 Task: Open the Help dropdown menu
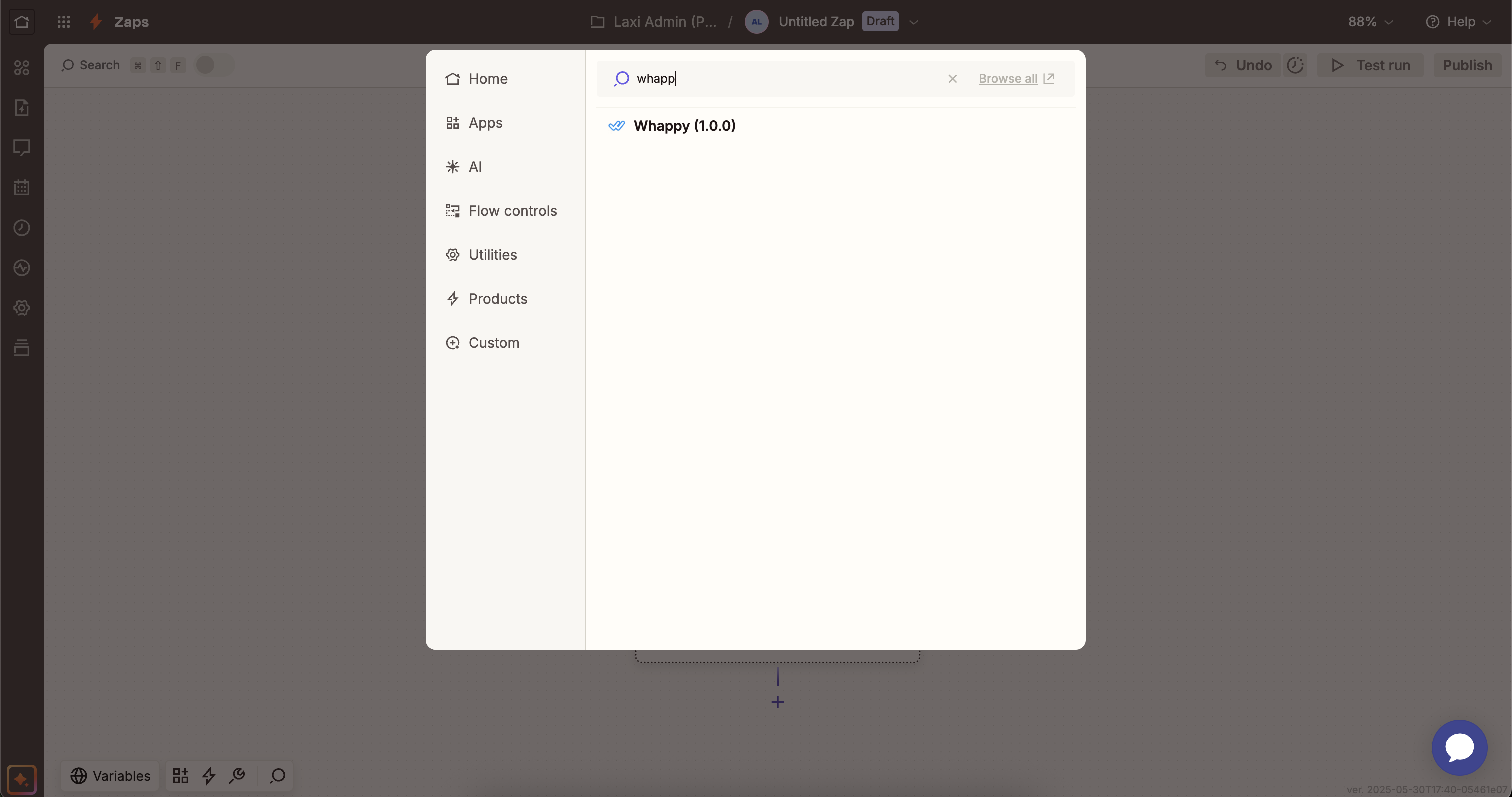1459,21
